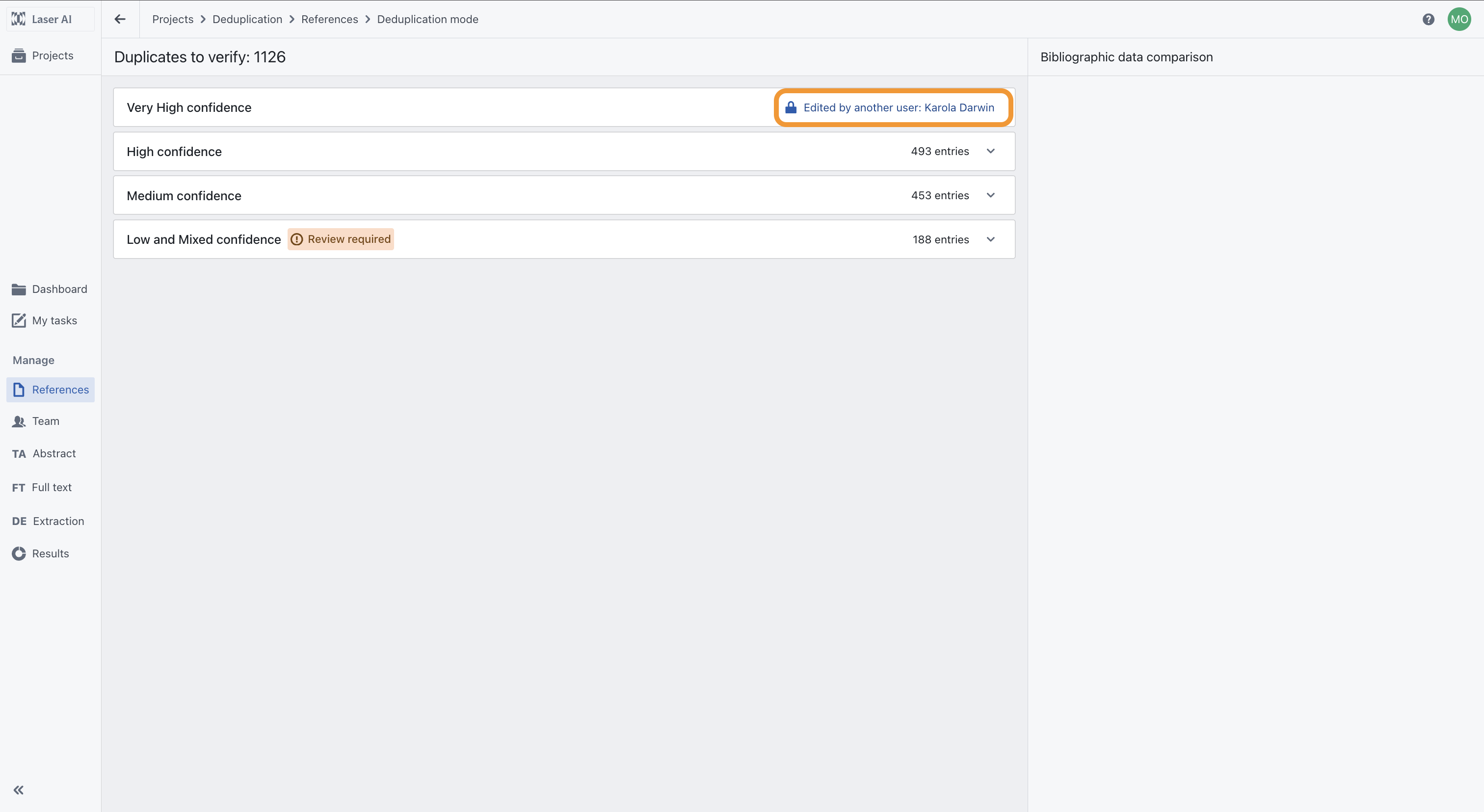Click References breadcrumb link
Image resolution: width=1484 pixels, height=812 pixels.
[329, 19]
